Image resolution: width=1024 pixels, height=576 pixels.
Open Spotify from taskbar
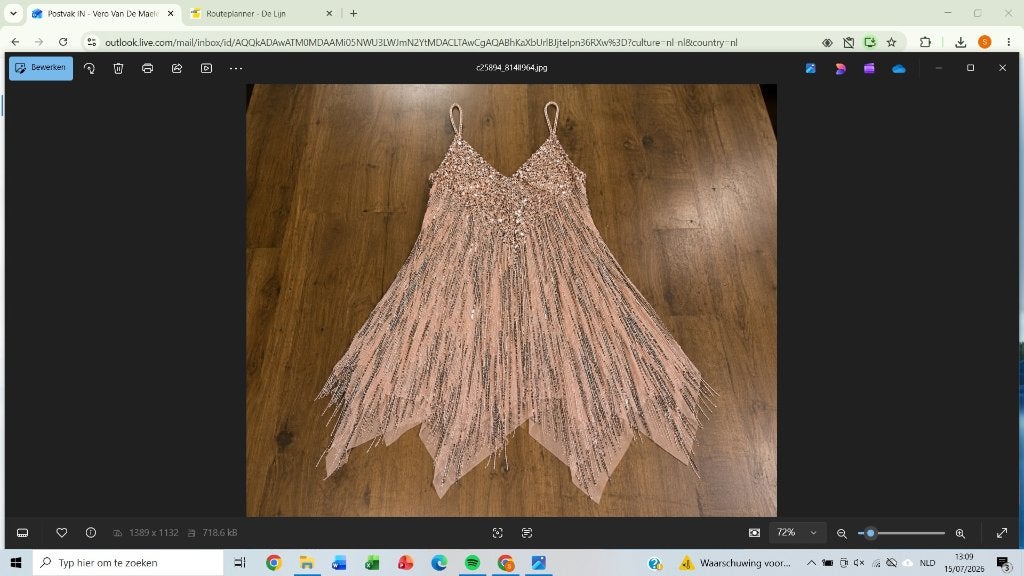[472, 562]
